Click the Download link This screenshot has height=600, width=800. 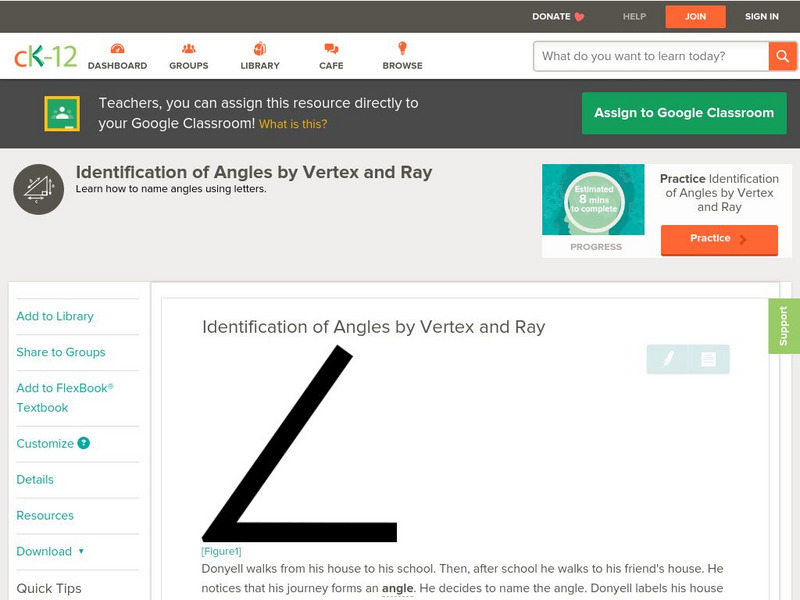44,552
